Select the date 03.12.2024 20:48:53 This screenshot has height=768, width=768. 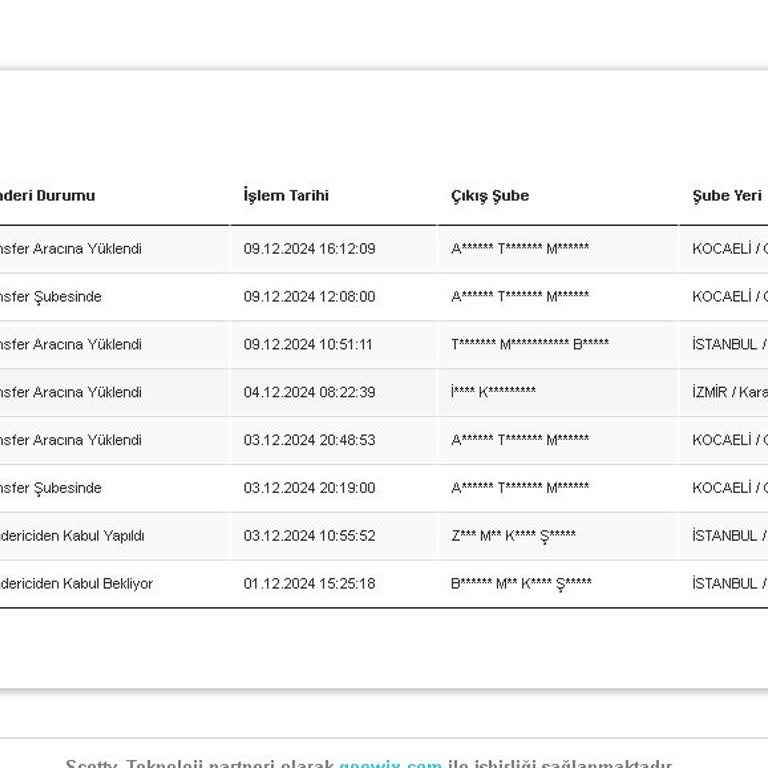(310, 440)
